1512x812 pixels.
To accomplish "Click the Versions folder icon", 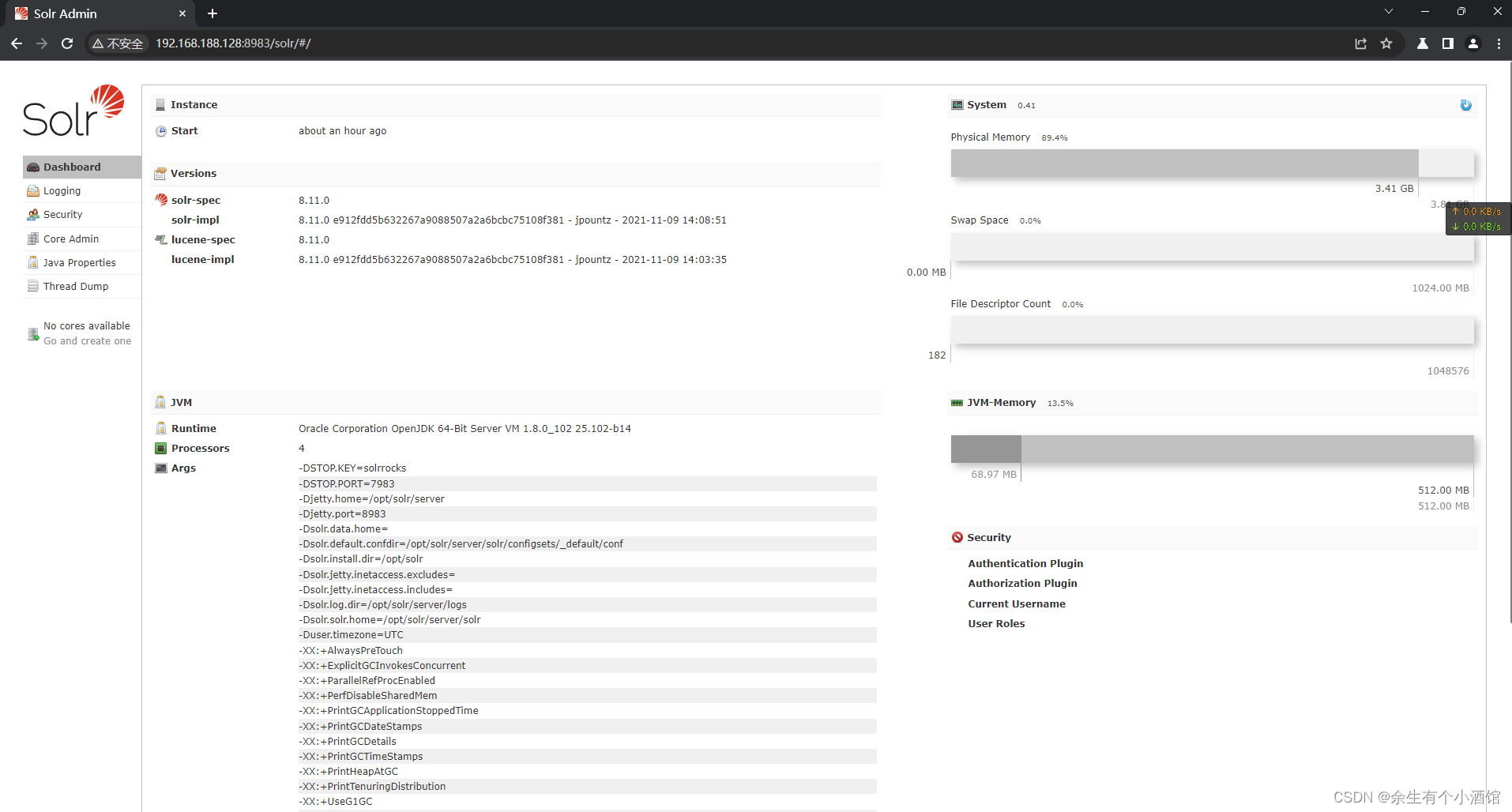I will 160,173.
